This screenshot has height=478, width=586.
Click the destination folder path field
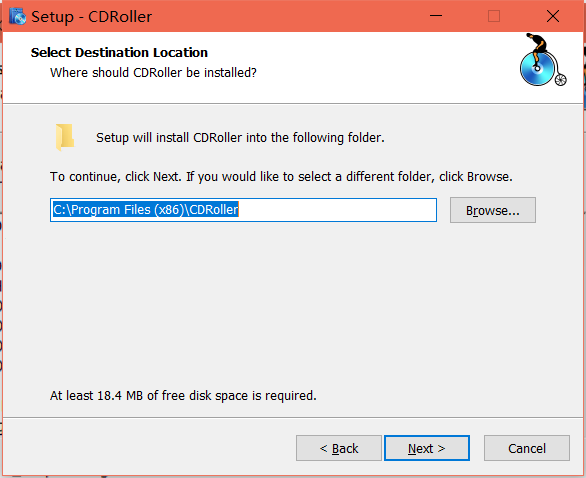(x=243, y=210)
